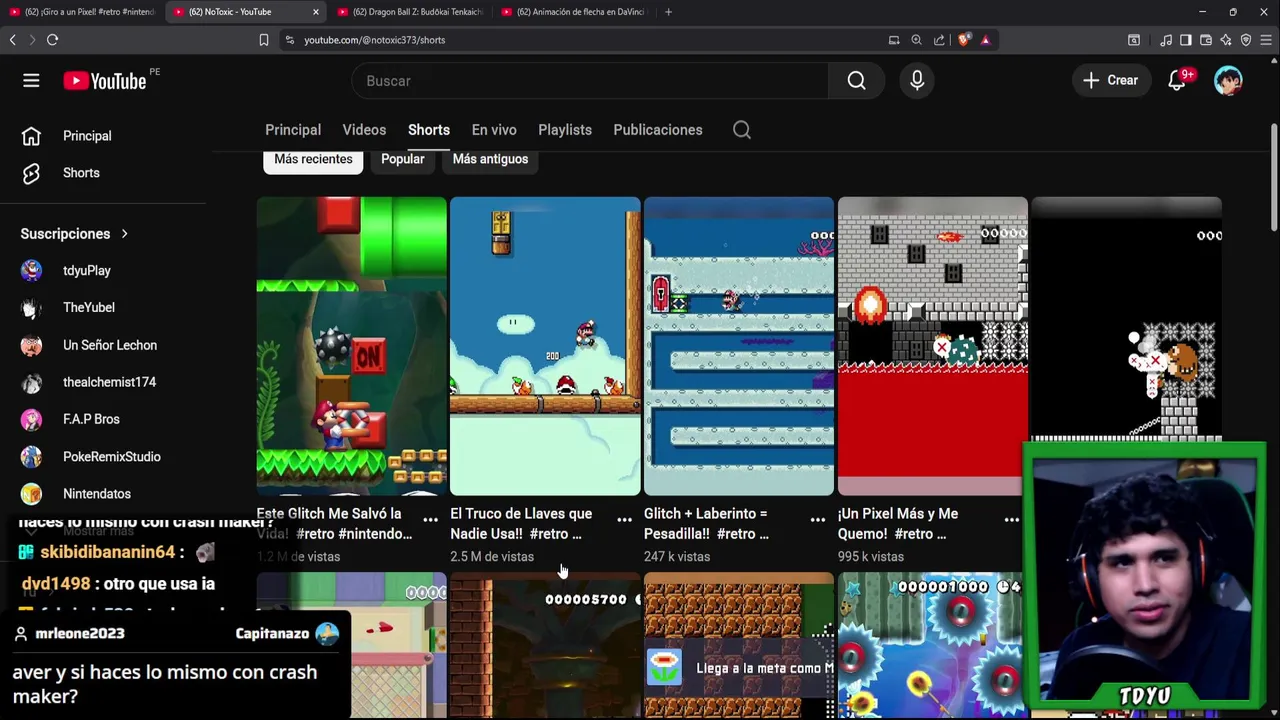Play the Un Pixel Más y Me Quemo thumbnail
This screenshot has width=1280, height=720.
932,346
